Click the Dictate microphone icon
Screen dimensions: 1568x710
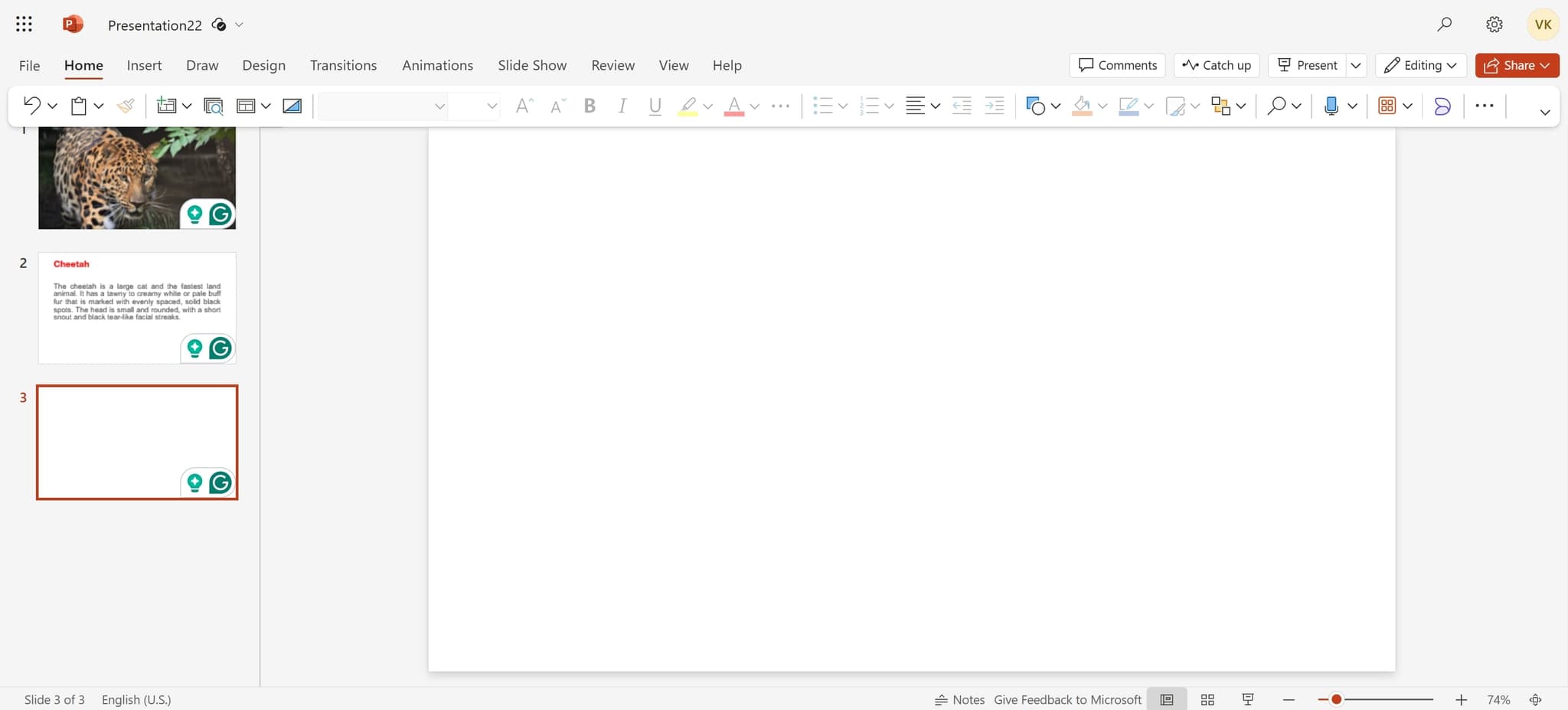(1331, 106)
